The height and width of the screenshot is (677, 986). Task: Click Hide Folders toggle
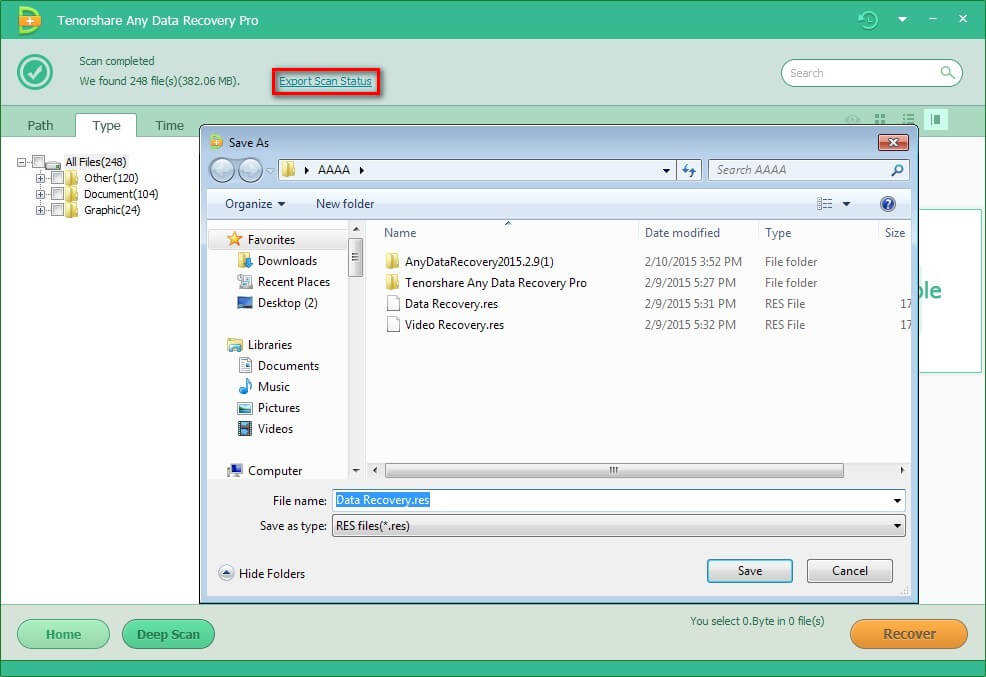pyautogui.click(x=262, y=573)
